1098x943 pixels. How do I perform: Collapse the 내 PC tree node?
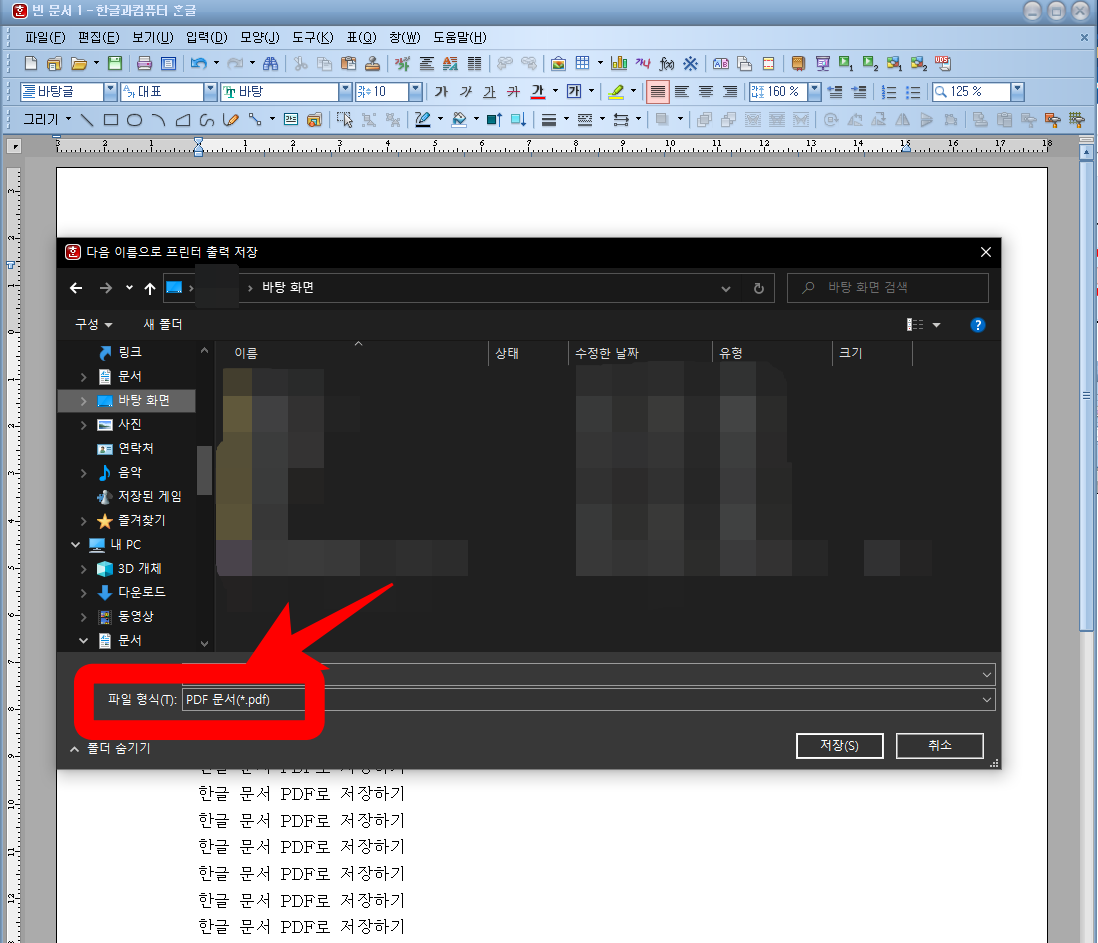(x=76, y=545)
